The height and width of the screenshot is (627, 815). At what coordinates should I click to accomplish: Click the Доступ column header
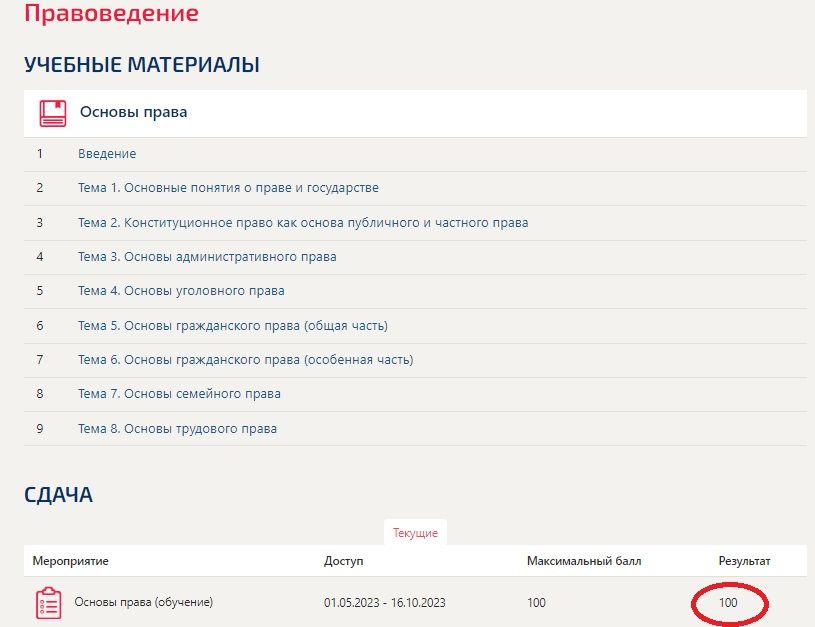pos(344,561)
